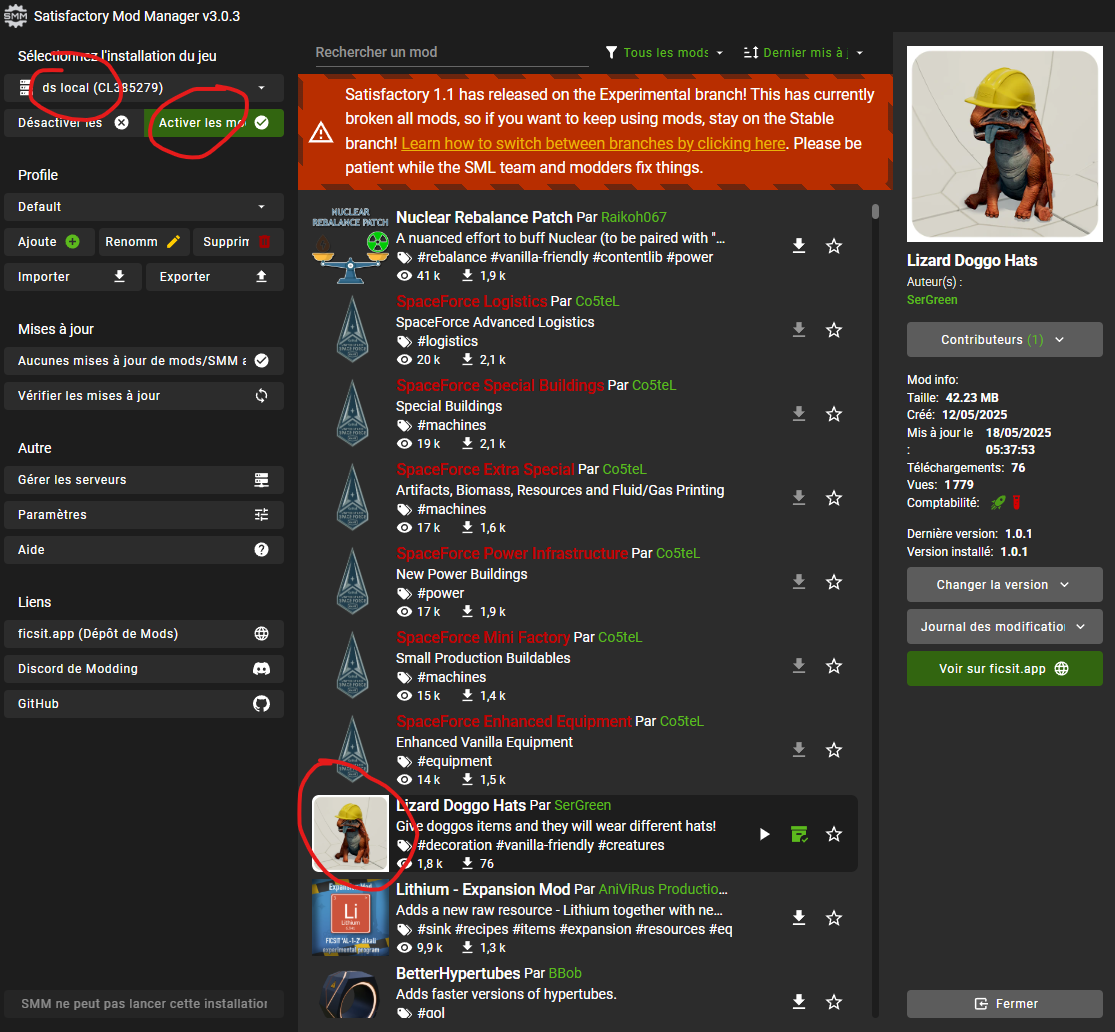Install Lithium - Expansion Mod download icon
The image size is (1115, 1032).
click(x=799, y=917)
